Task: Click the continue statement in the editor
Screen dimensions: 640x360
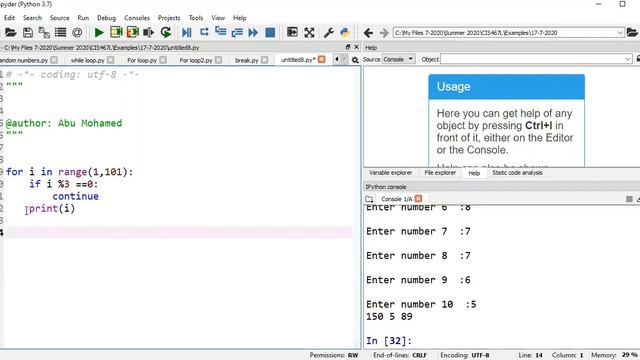Action: point(75,196)
